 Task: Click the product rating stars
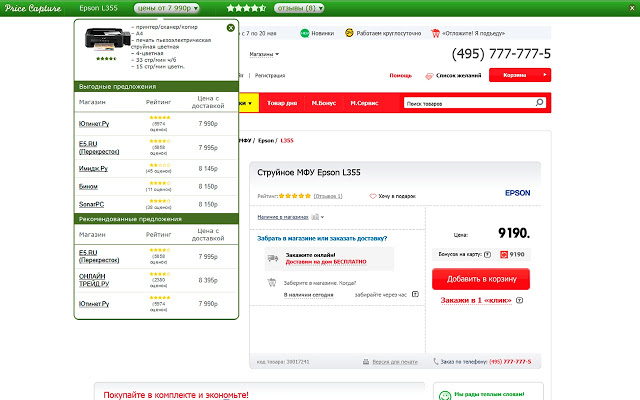tap(295, 196)
